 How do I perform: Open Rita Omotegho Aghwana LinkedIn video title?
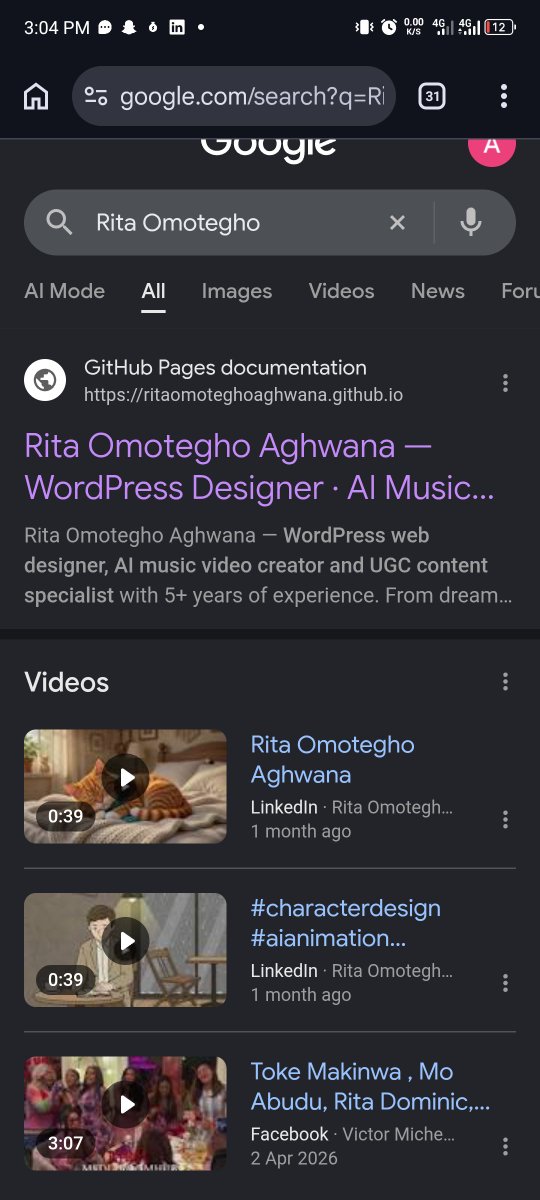(332, 759)
